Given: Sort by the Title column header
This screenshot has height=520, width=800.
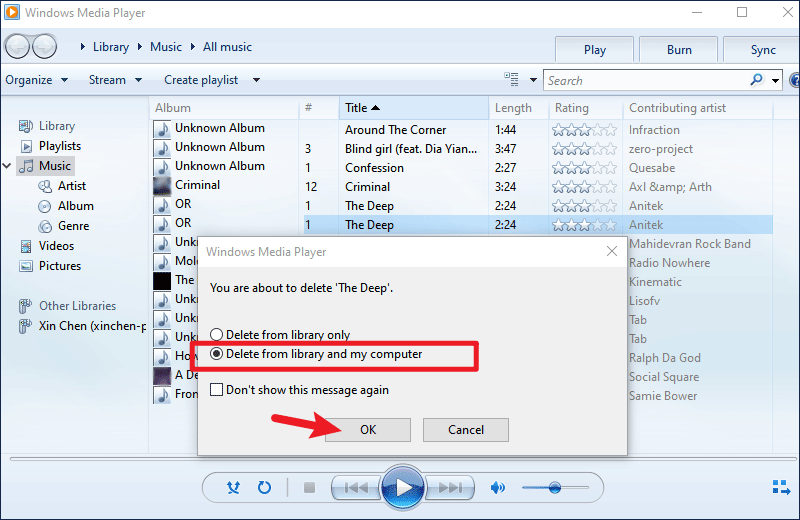Looking at the screenshot, I should pyautogui.click(x=414, y=108).
